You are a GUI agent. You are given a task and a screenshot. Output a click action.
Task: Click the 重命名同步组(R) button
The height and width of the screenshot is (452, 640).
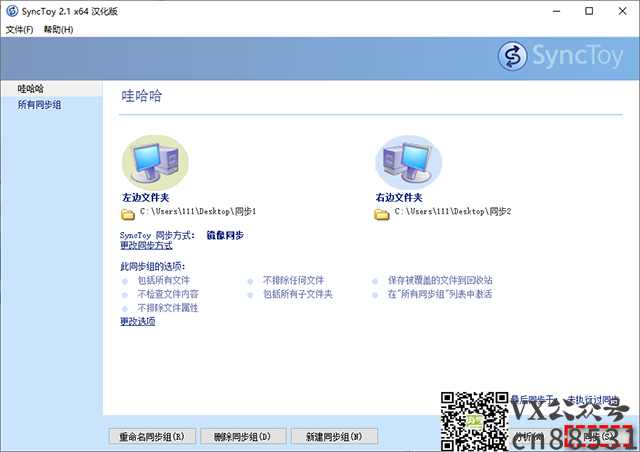(152, 436)
